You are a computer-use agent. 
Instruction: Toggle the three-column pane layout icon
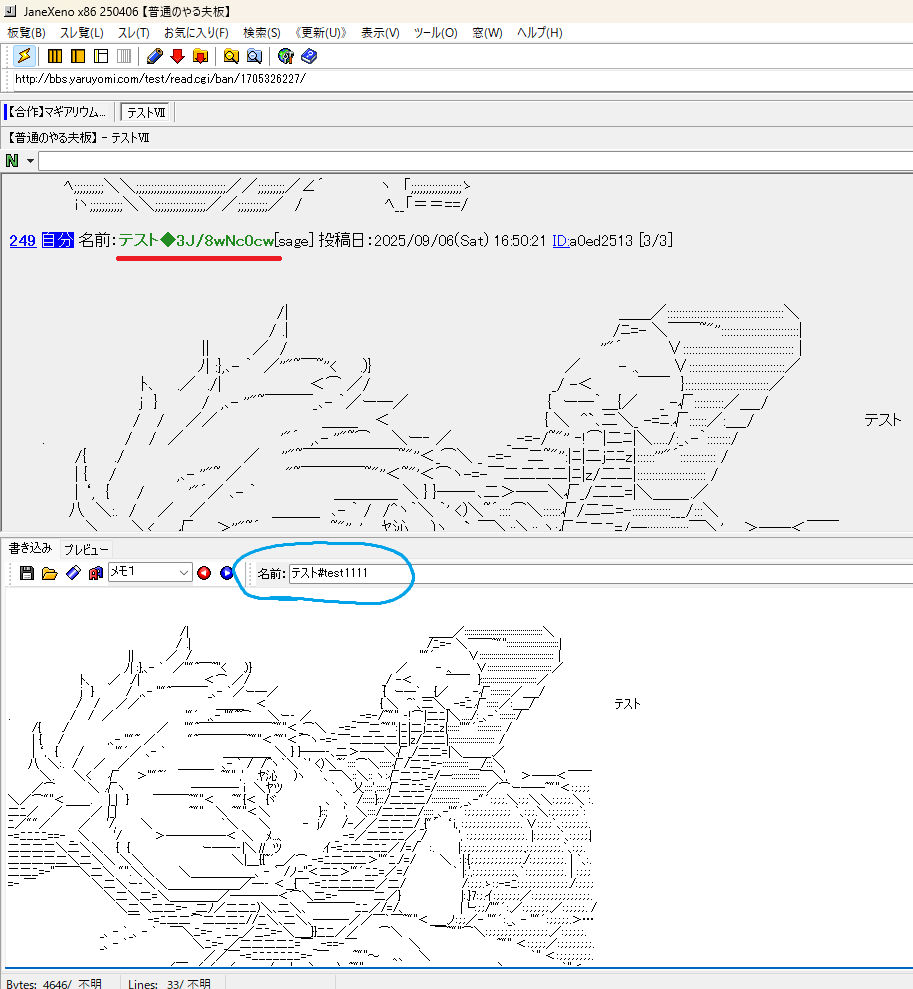55,56
